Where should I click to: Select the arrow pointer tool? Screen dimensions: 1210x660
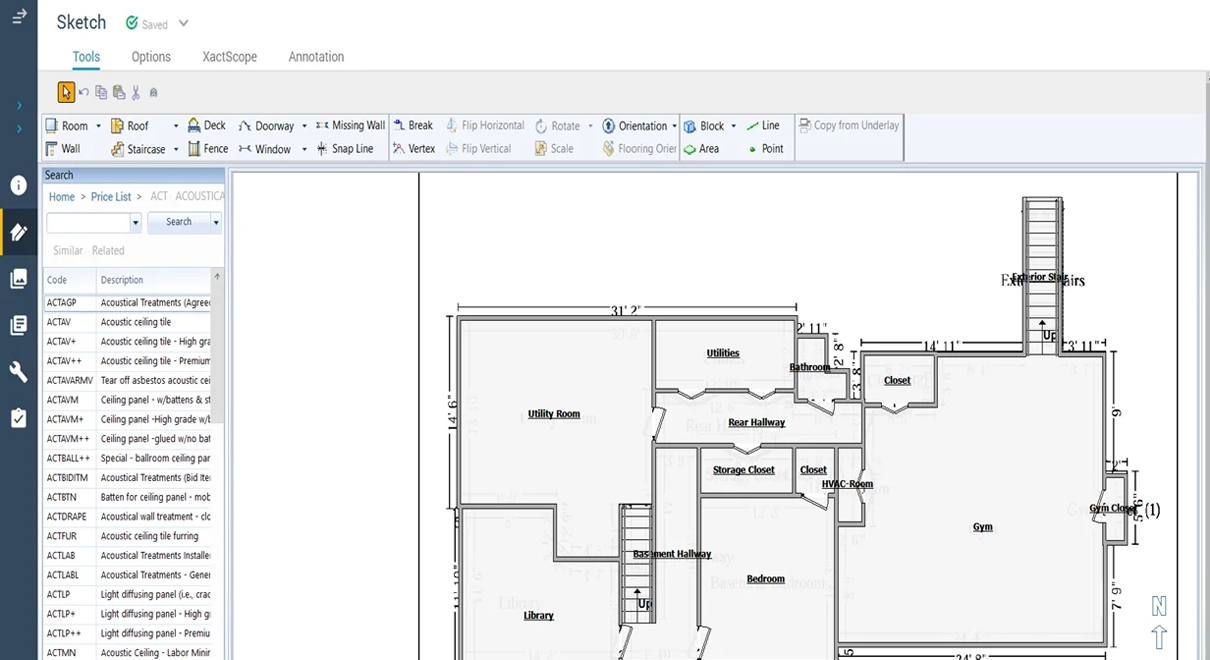(66, 92)
